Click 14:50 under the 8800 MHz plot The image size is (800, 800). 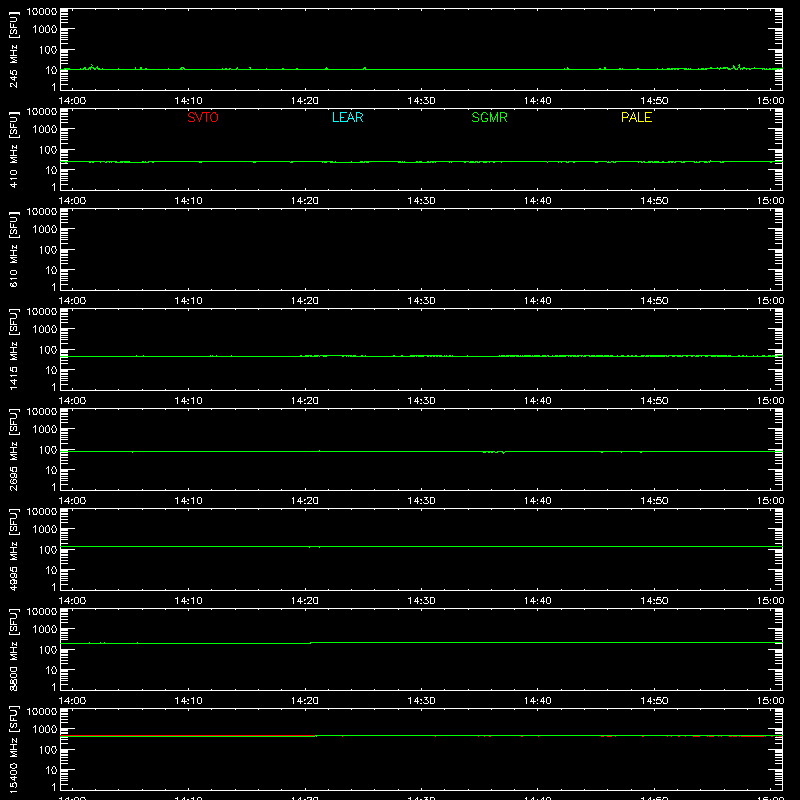point(654,701)
